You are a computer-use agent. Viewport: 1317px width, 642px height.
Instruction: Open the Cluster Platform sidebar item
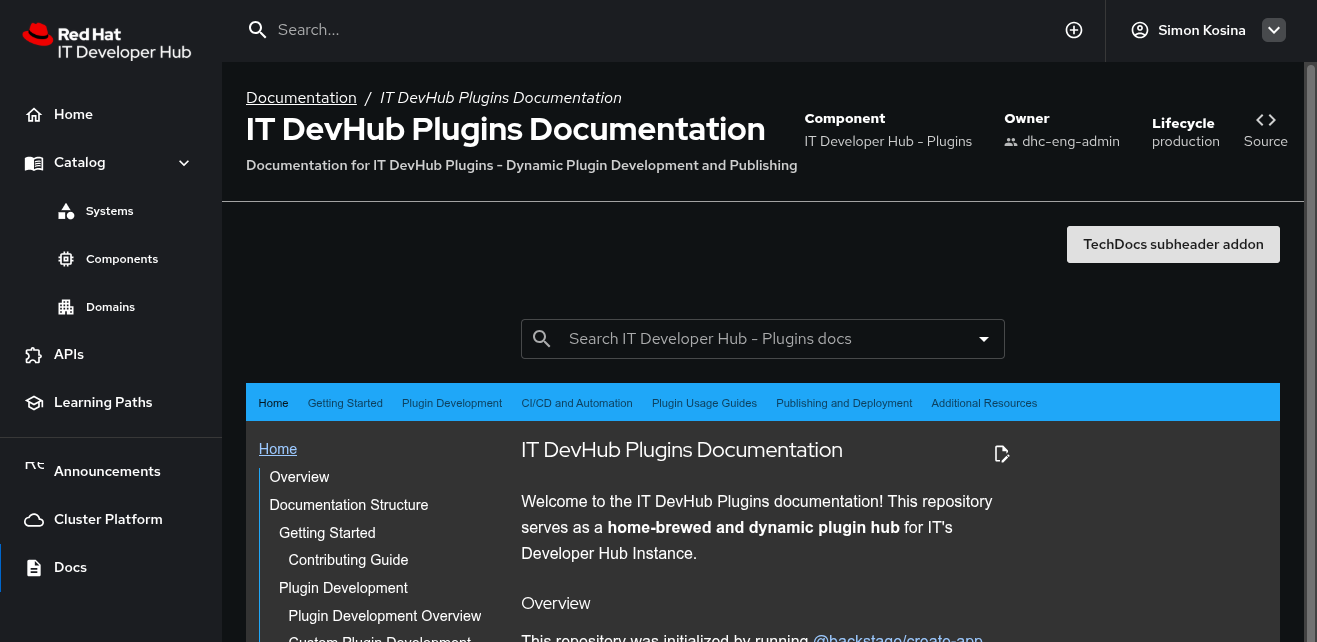pos(111,520)
